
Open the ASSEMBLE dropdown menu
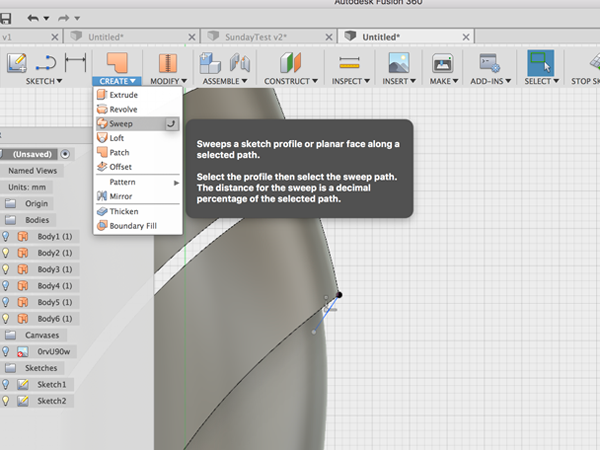click(225, 81)
